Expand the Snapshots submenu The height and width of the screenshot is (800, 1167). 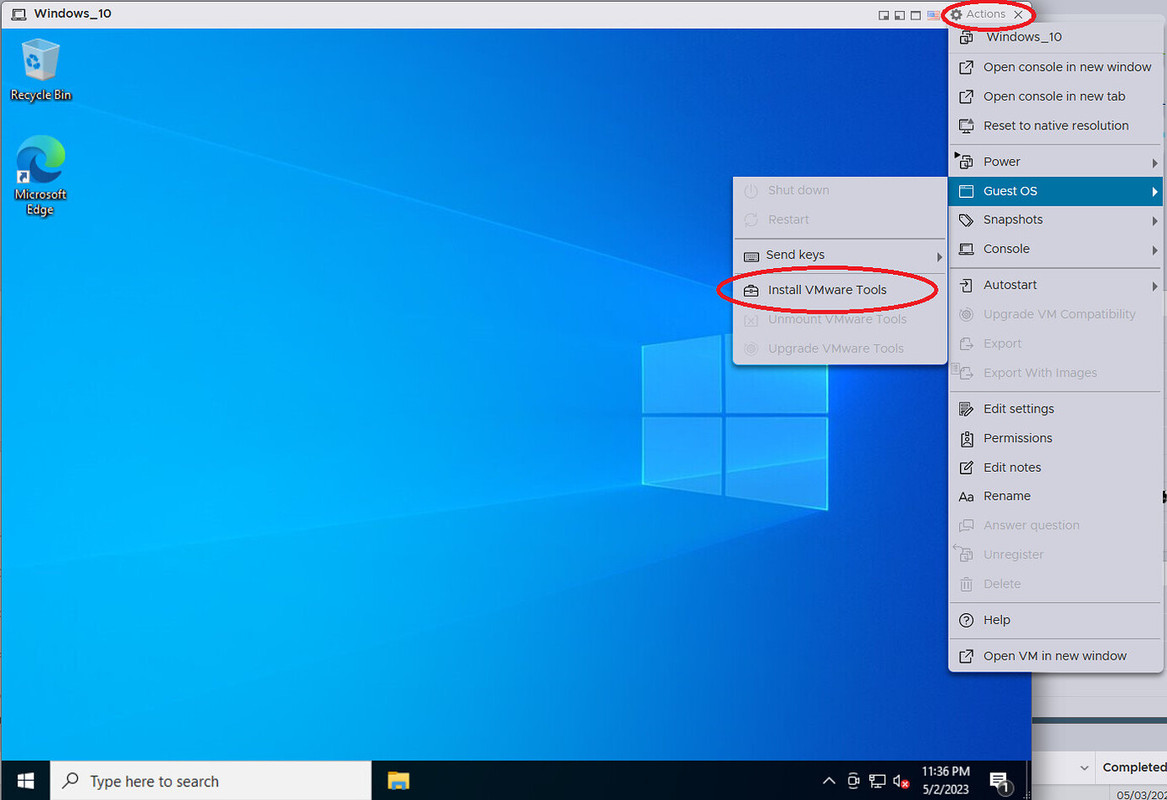click(1055, 220)
